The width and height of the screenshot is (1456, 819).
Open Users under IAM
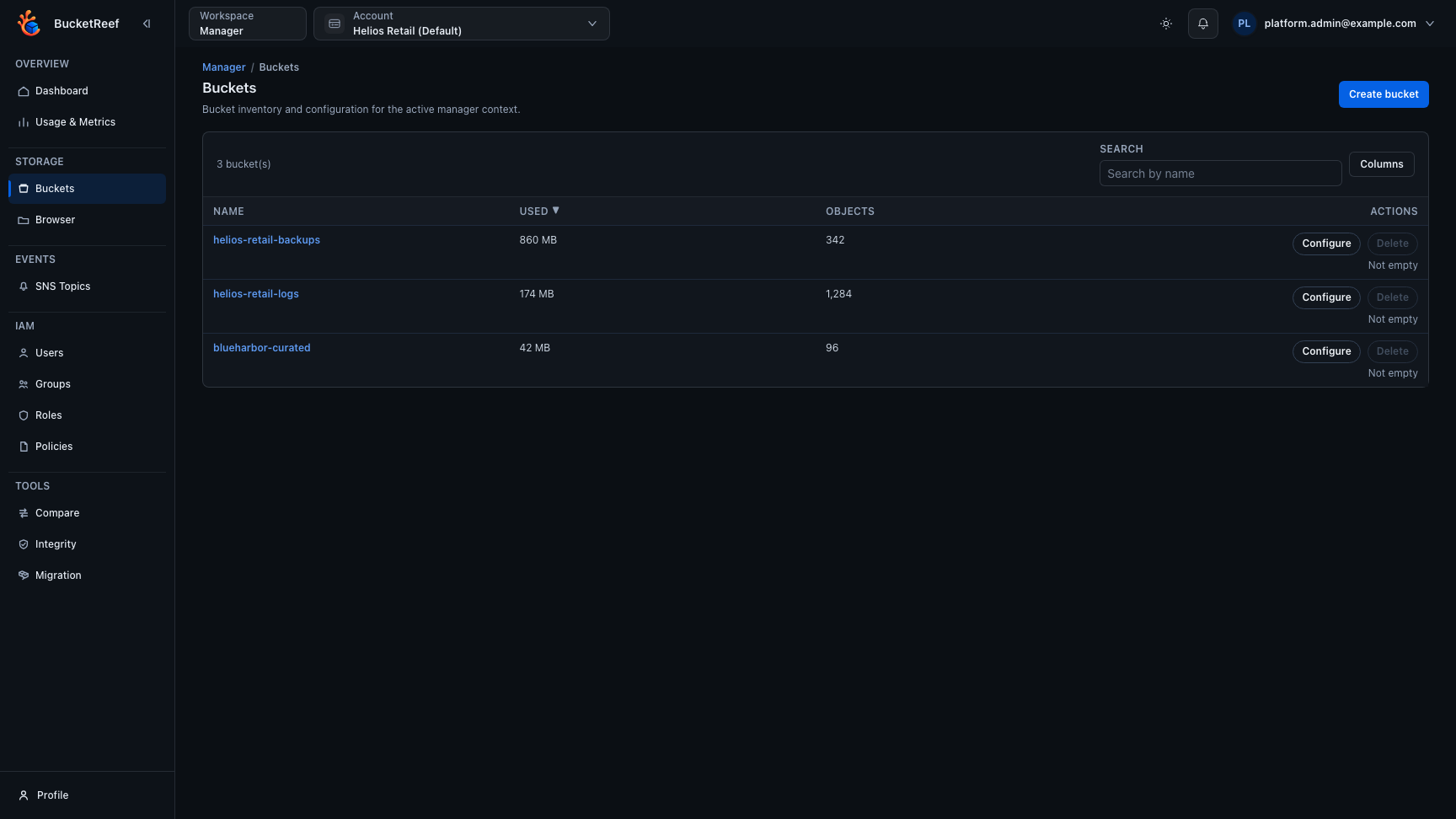click(87, 353)
